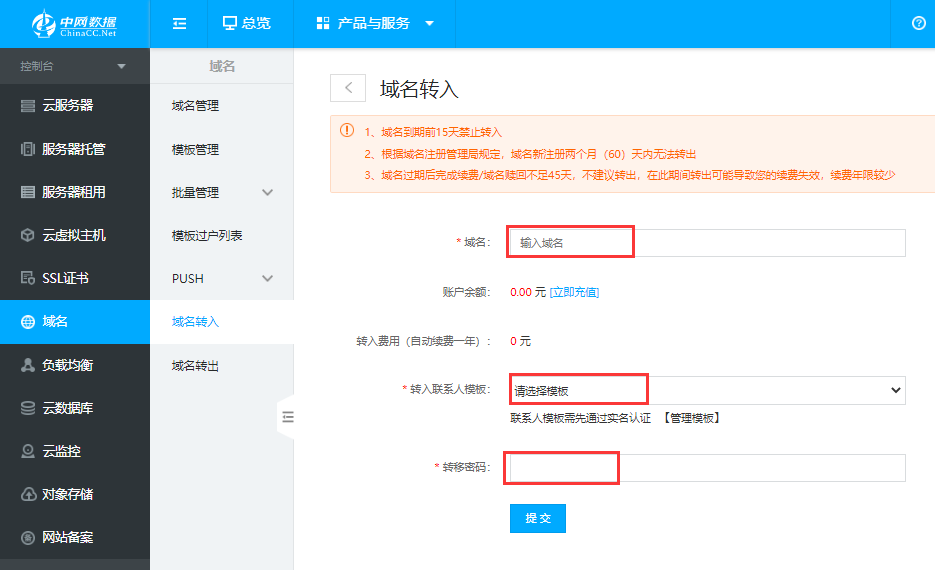Toggle the sidebar collapse hamburger icon
The image size is (935, 570).
[180, 23]
